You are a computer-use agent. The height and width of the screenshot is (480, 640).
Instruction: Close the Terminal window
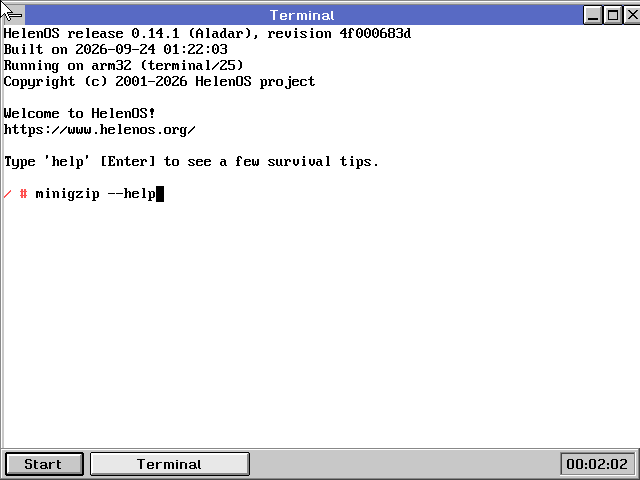pos(632,15)
